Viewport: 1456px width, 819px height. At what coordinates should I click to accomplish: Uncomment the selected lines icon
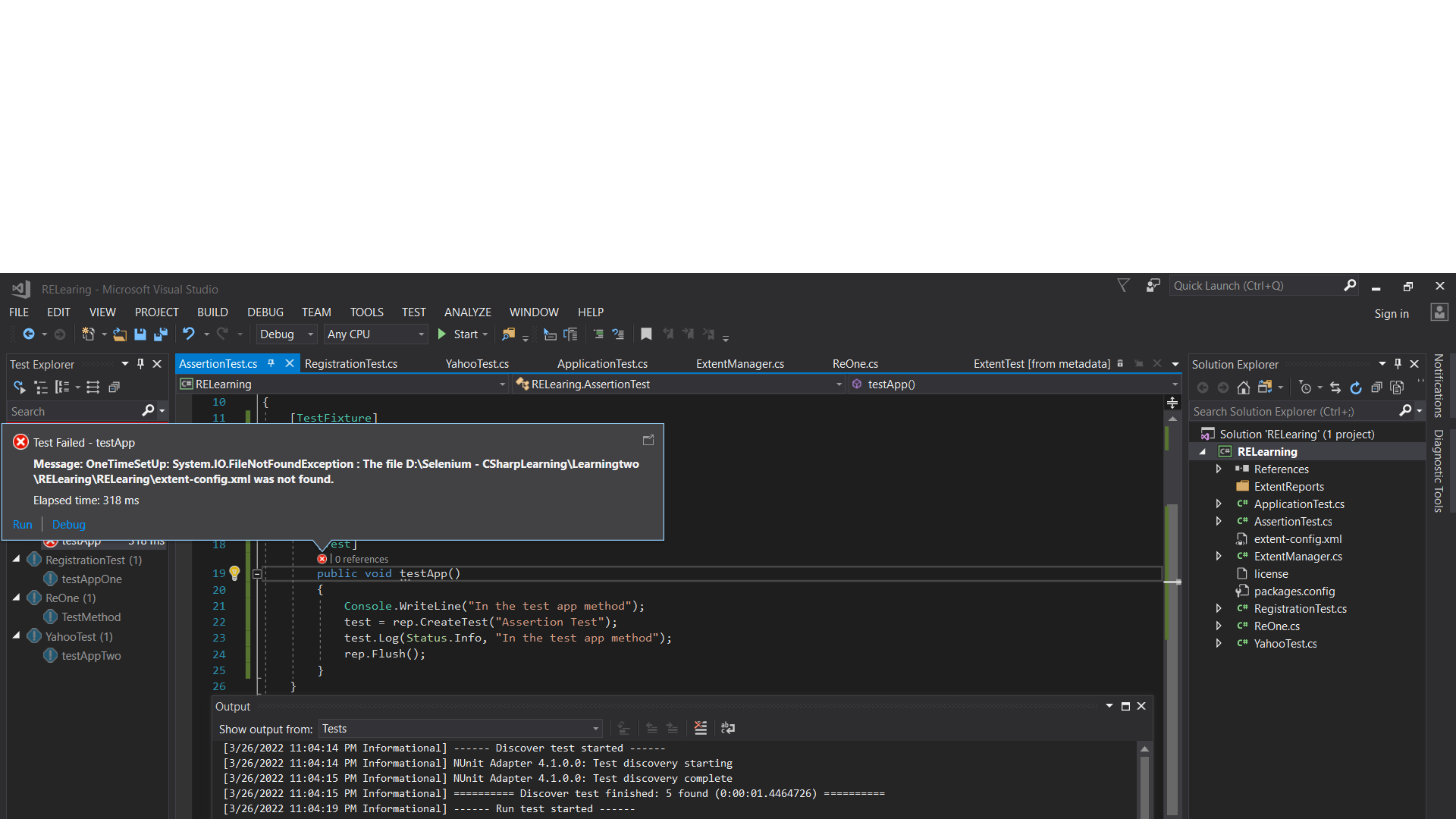point(618,334)
